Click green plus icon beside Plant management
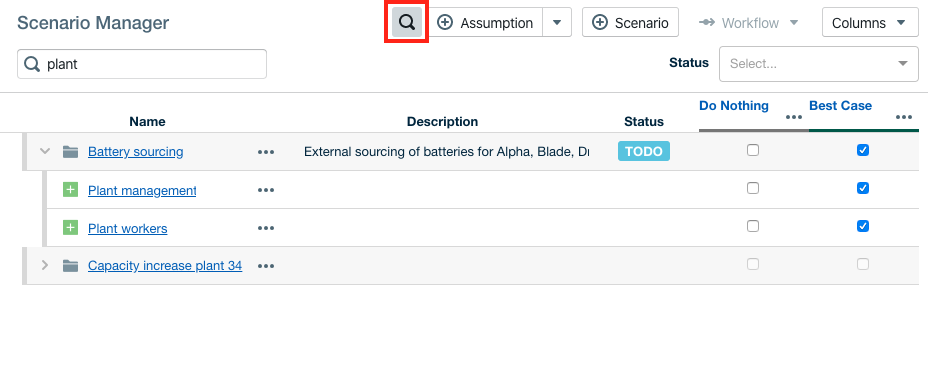This screenshot has height=385, width=928. point(70,190)
